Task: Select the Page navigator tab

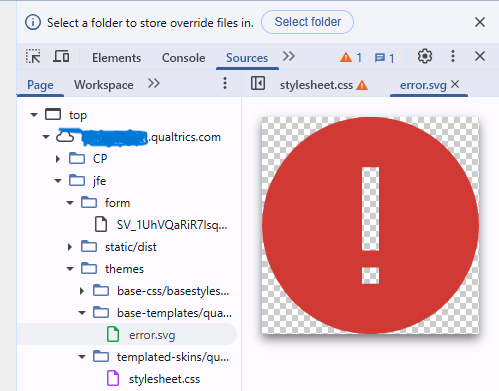Action: tap(40, 85)
